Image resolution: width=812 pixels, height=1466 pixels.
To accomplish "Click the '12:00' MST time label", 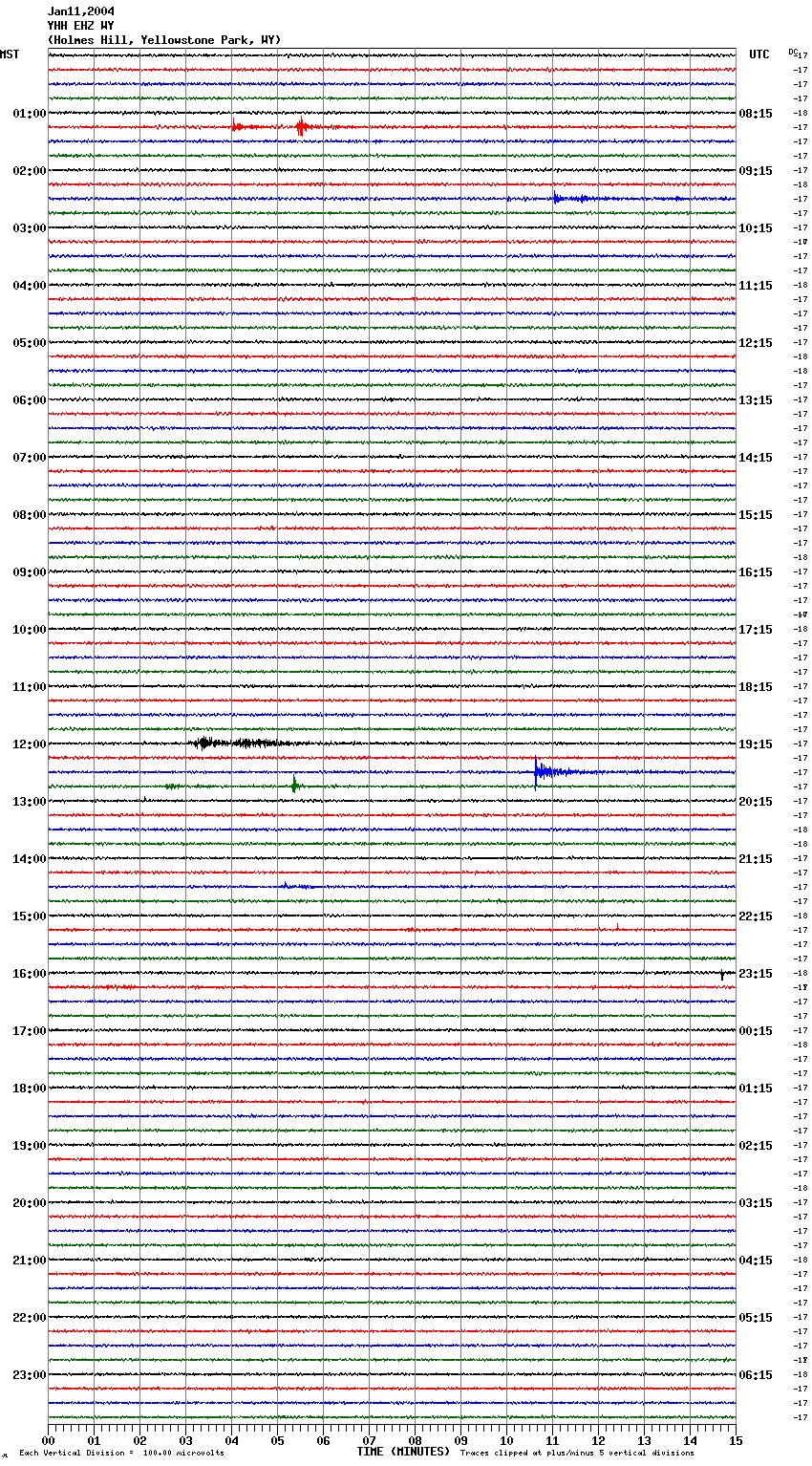I will (30, 744).
